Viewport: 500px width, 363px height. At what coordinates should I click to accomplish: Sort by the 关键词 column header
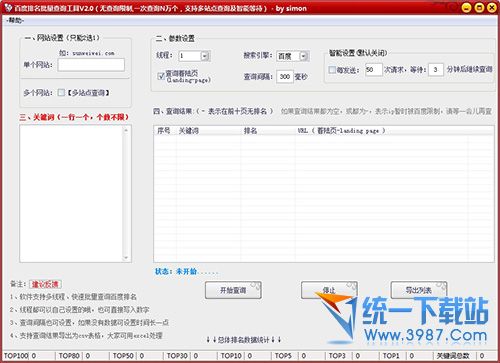point(208,131)
